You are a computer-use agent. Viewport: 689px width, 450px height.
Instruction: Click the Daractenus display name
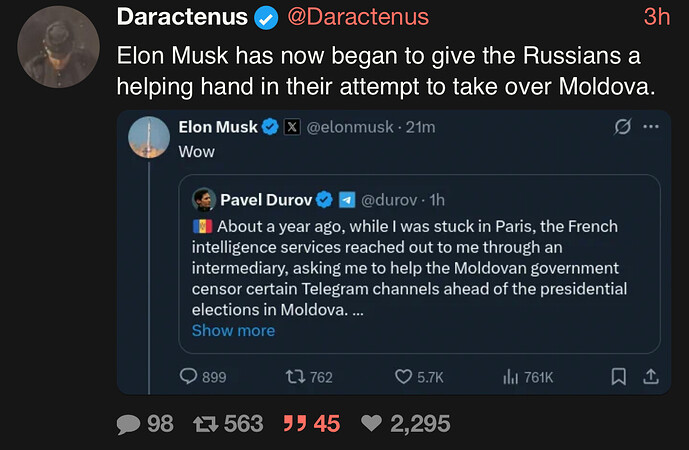tap(183, 17)
